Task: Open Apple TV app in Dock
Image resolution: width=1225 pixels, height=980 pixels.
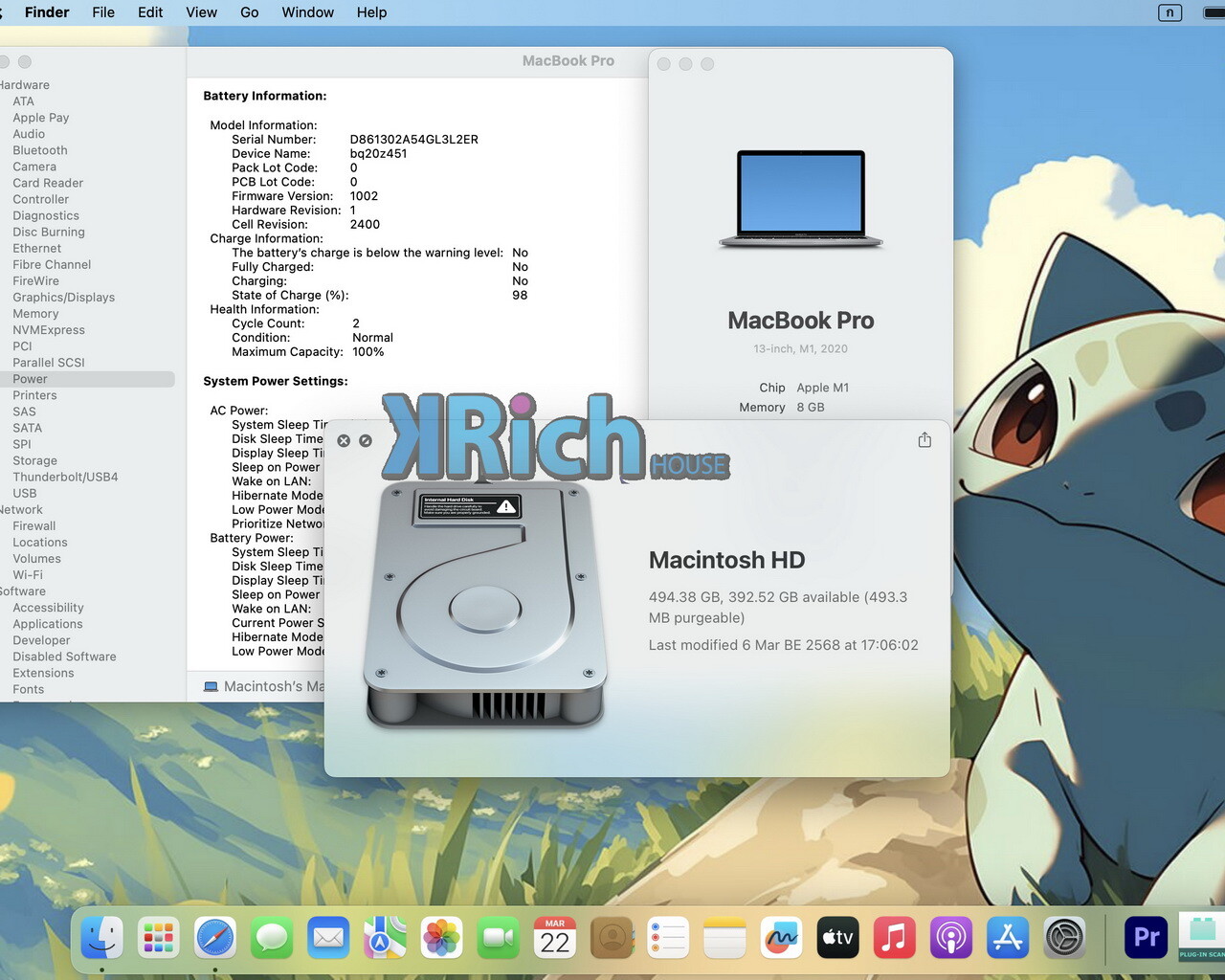Action: (x=838, y=938)
